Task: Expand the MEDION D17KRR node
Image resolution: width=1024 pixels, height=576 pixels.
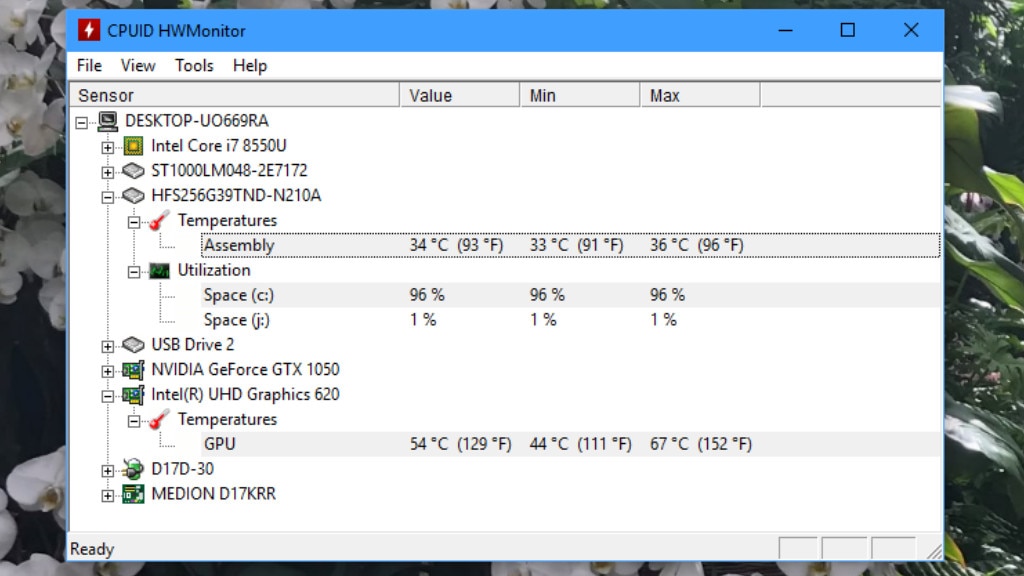Action: (108, 495)
